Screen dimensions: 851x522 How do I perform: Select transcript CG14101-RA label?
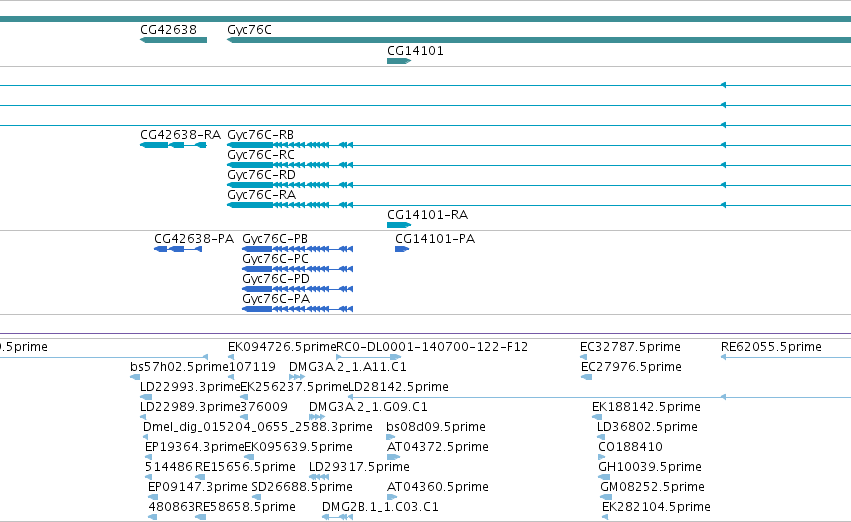tap(428, 215)
